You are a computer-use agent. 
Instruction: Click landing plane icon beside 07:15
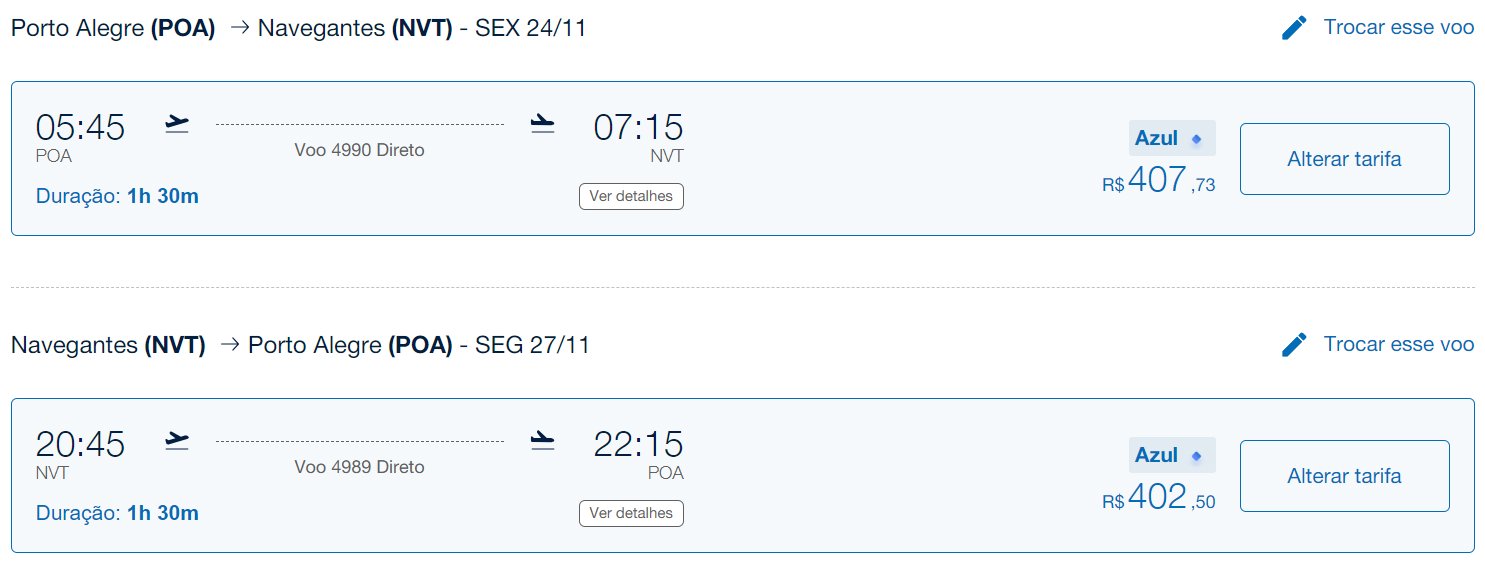(x=543, y=124)
